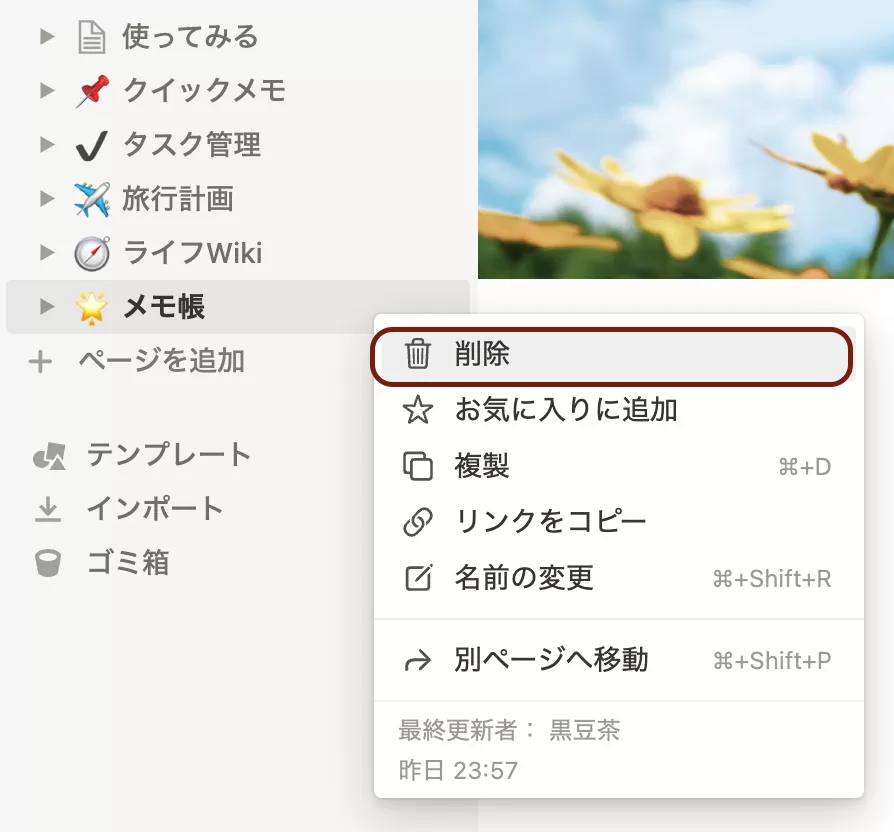Viewport: 894px width, 832px height.
Task: Open テンプレート in the sidebar
Action: (168, 454)
